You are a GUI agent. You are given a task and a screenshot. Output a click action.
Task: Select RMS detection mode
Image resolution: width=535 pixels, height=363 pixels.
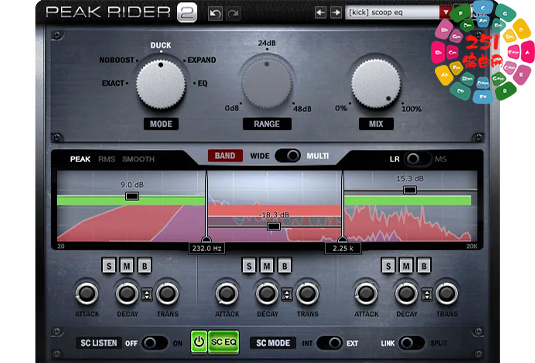[107, 159]
